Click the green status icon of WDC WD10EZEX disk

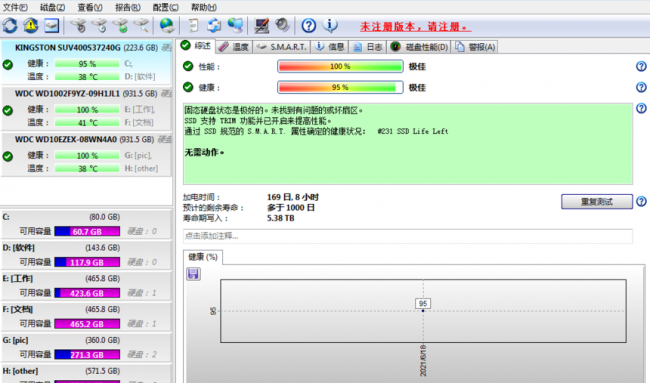click(x=7, y=157)
